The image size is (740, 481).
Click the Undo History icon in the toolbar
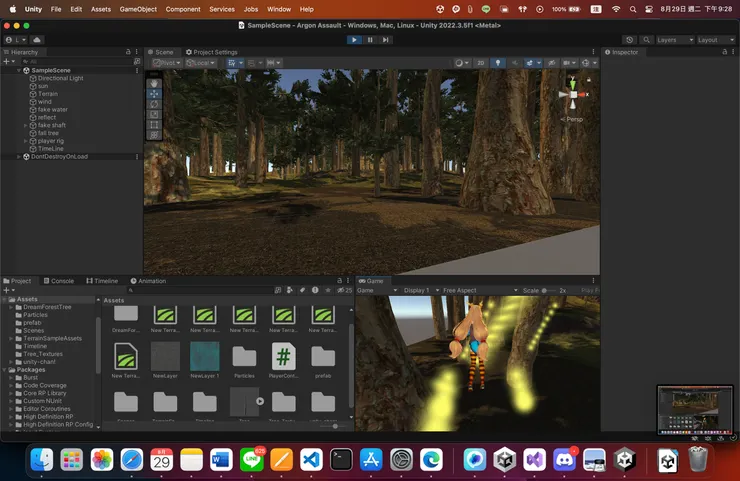coord(628,40)
